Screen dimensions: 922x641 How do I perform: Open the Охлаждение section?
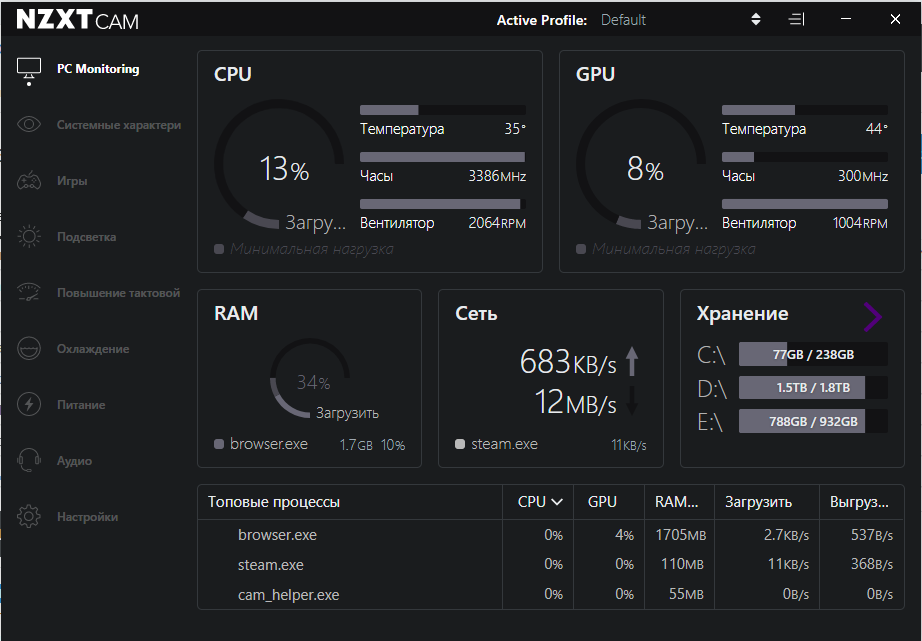tap(93, 349)
